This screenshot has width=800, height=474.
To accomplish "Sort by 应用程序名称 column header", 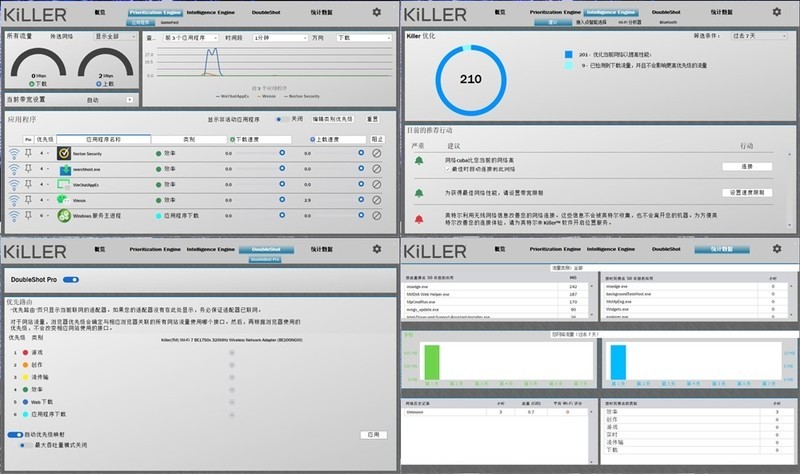I will (104, 139).
